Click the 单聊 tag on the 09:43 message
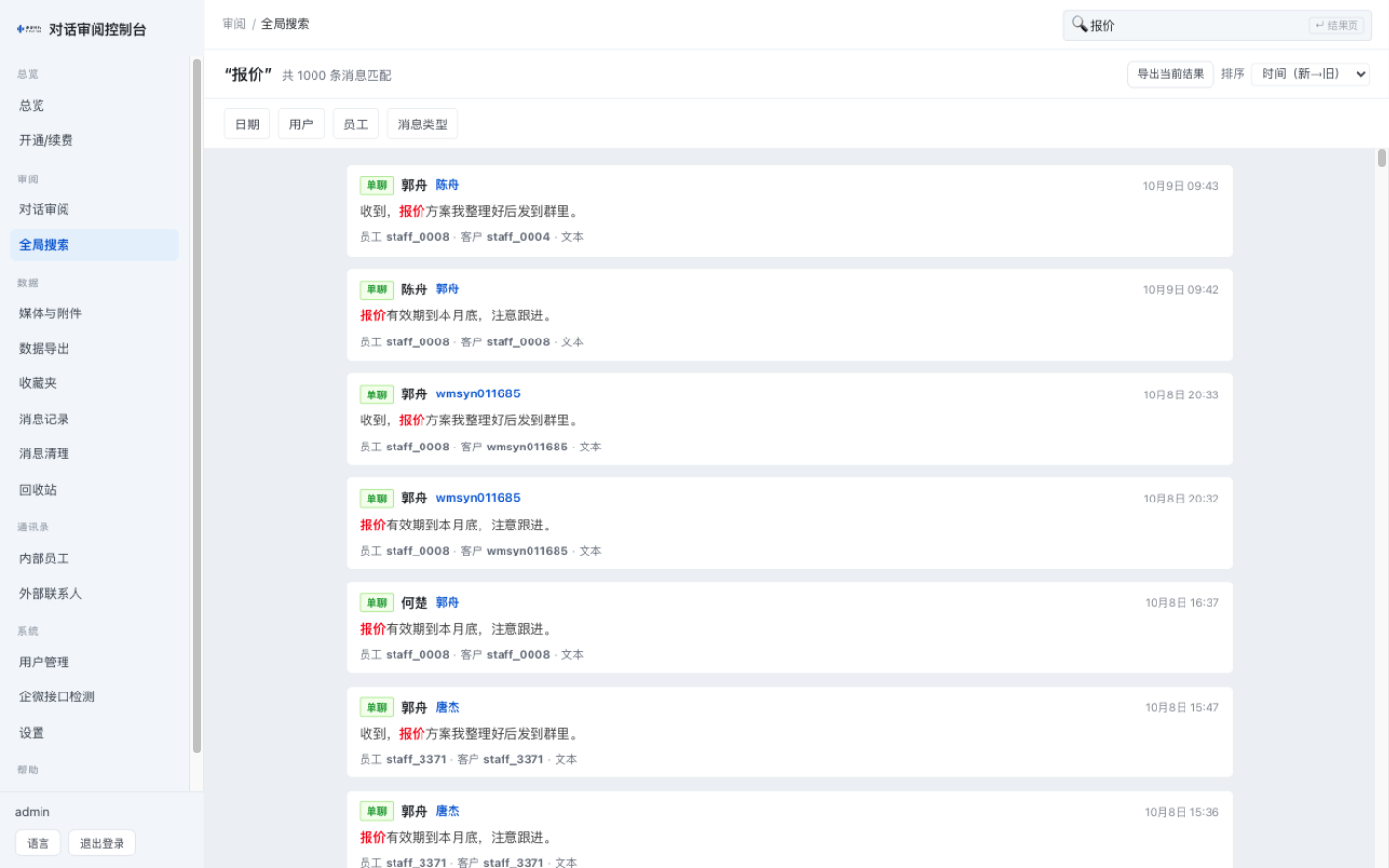Screen dimensions: 1389x868 376,185
